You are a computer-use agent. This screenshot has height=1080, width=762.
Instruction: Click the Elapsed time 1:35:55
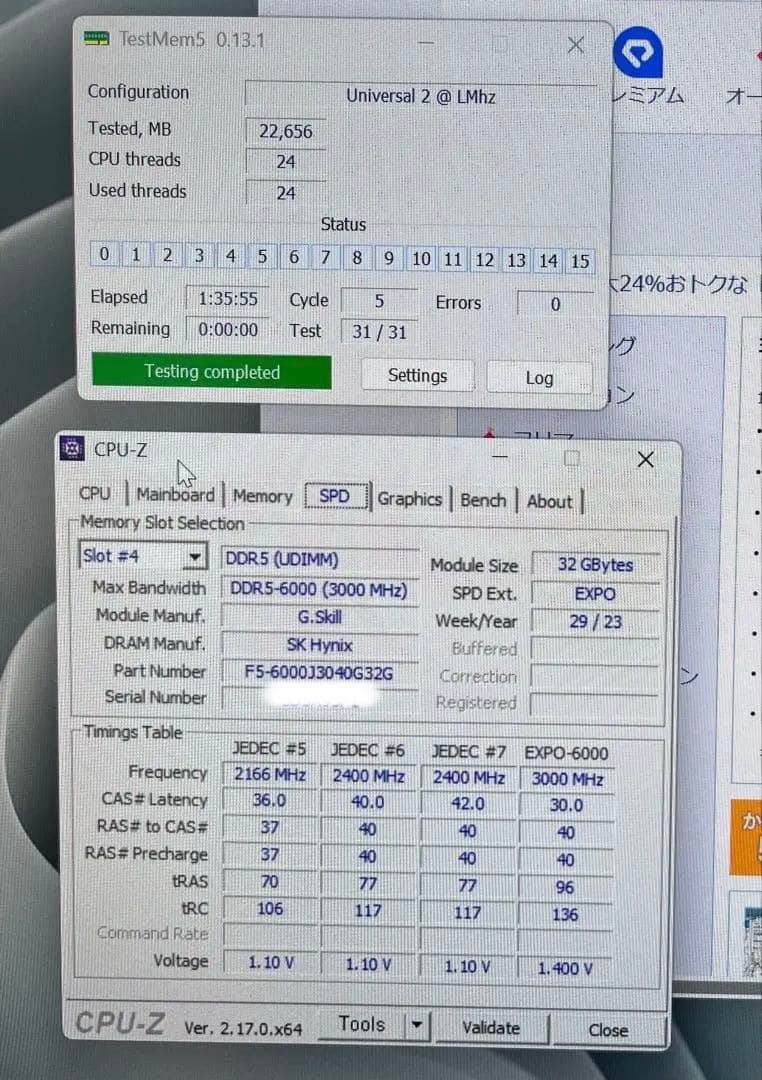[227, 298]
